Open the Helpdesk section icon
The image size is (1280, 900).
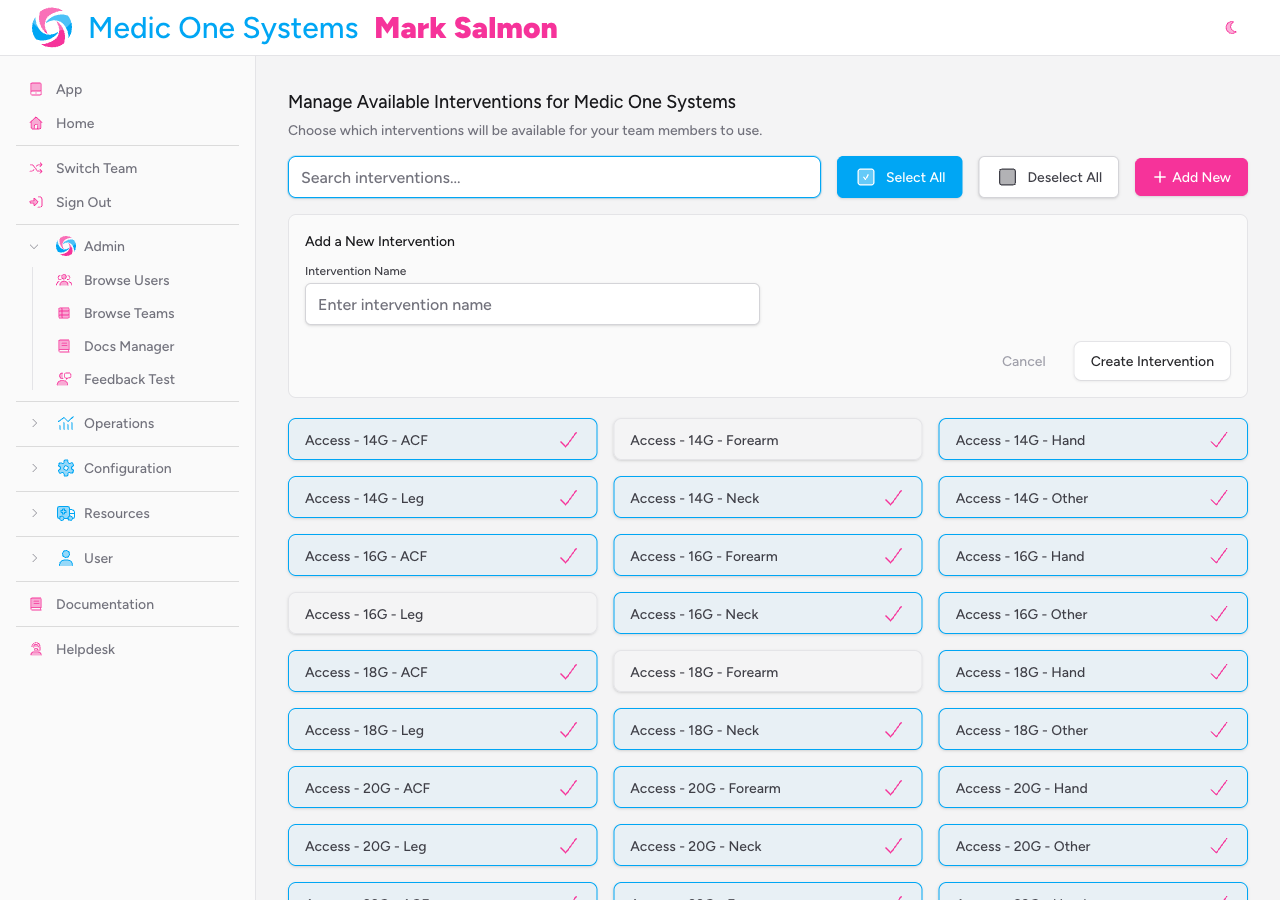pyautogui.click(x=35, y=649)
